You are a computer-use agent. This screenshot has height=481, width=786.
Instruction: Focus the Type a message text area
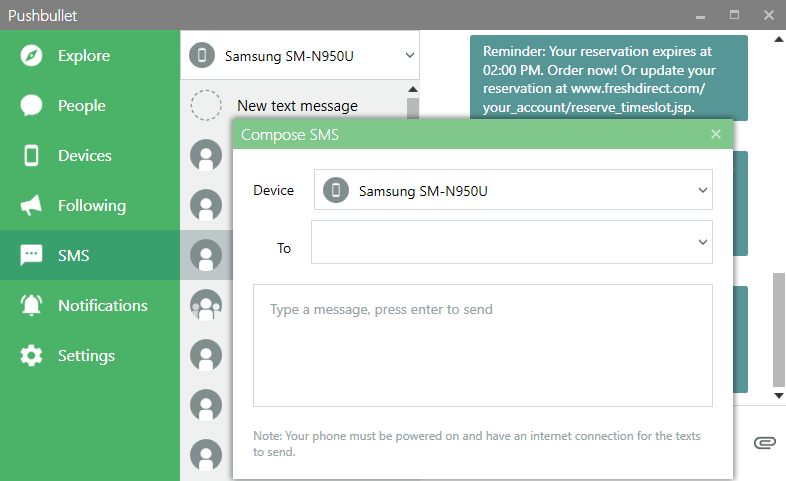pos(483,345)
